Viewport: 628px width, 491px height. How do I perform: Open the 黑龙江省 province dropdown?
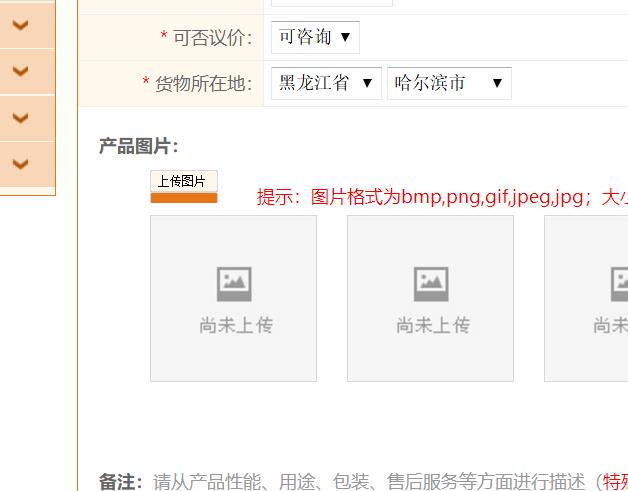(x=326, y=83)
